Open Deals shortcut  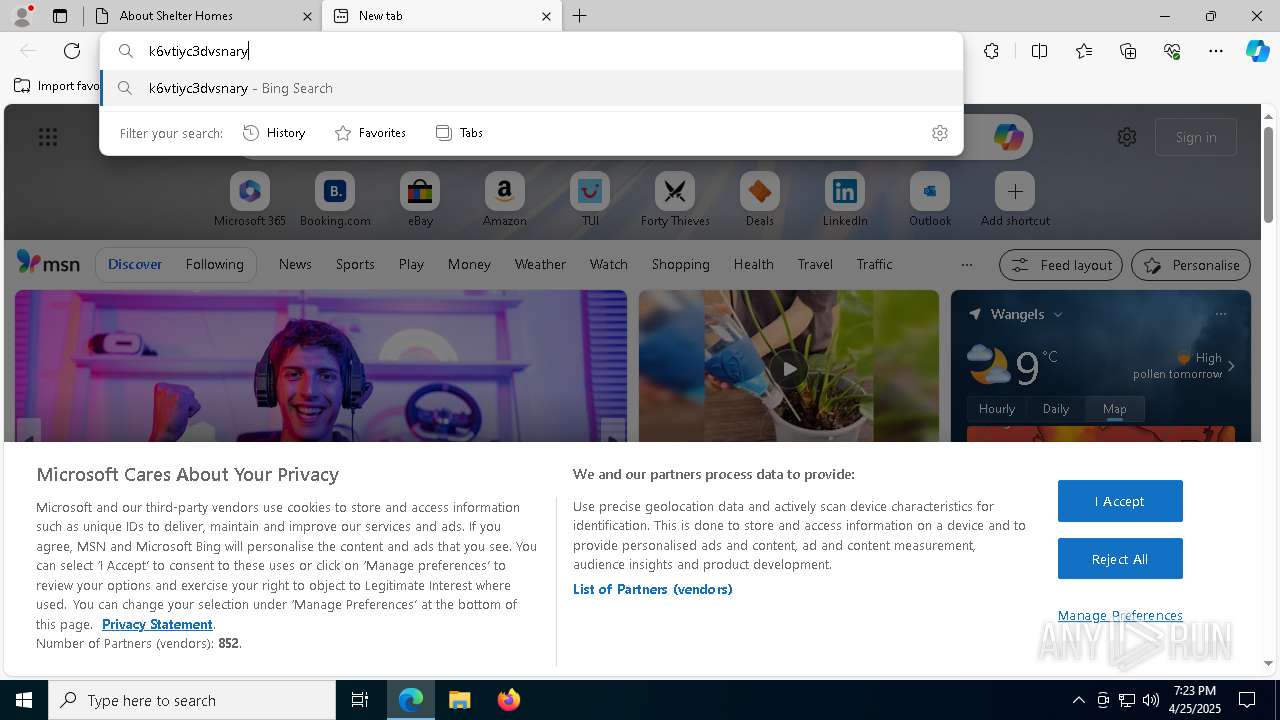point(760,199)
